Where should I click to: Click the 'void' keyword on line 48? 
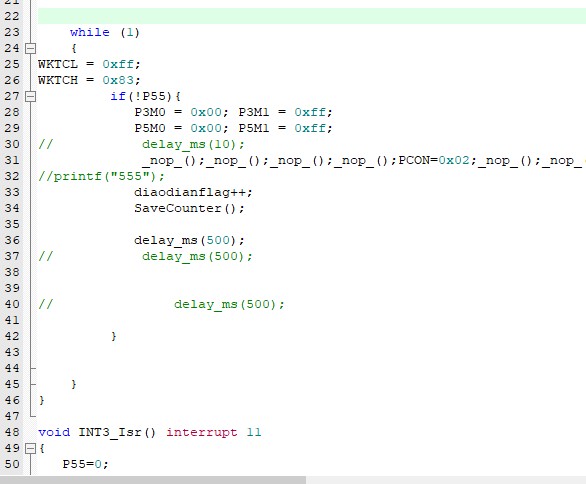click(54, 432)
